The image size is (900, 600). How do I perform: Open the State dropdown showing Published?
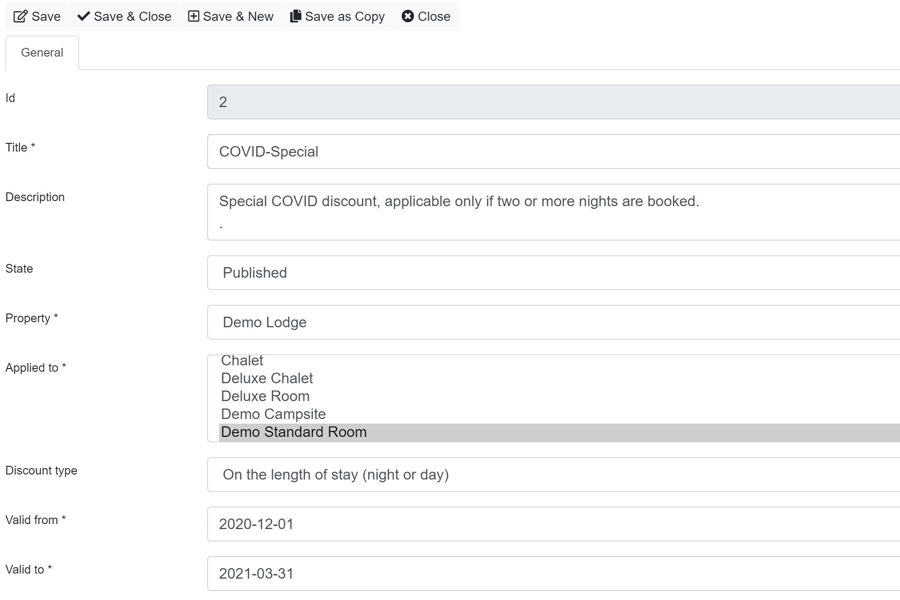click(x=553, y=273)
